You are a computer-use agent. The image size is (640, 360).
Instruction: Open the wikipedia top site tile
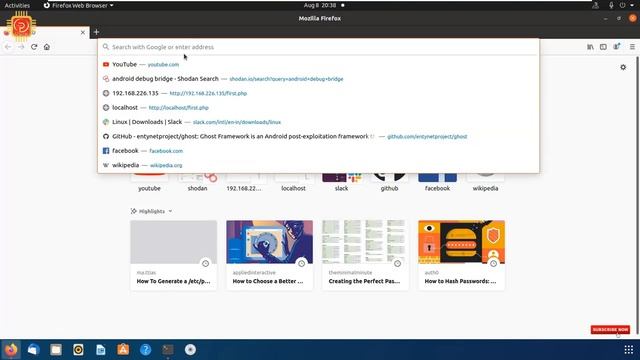[485, 182]
